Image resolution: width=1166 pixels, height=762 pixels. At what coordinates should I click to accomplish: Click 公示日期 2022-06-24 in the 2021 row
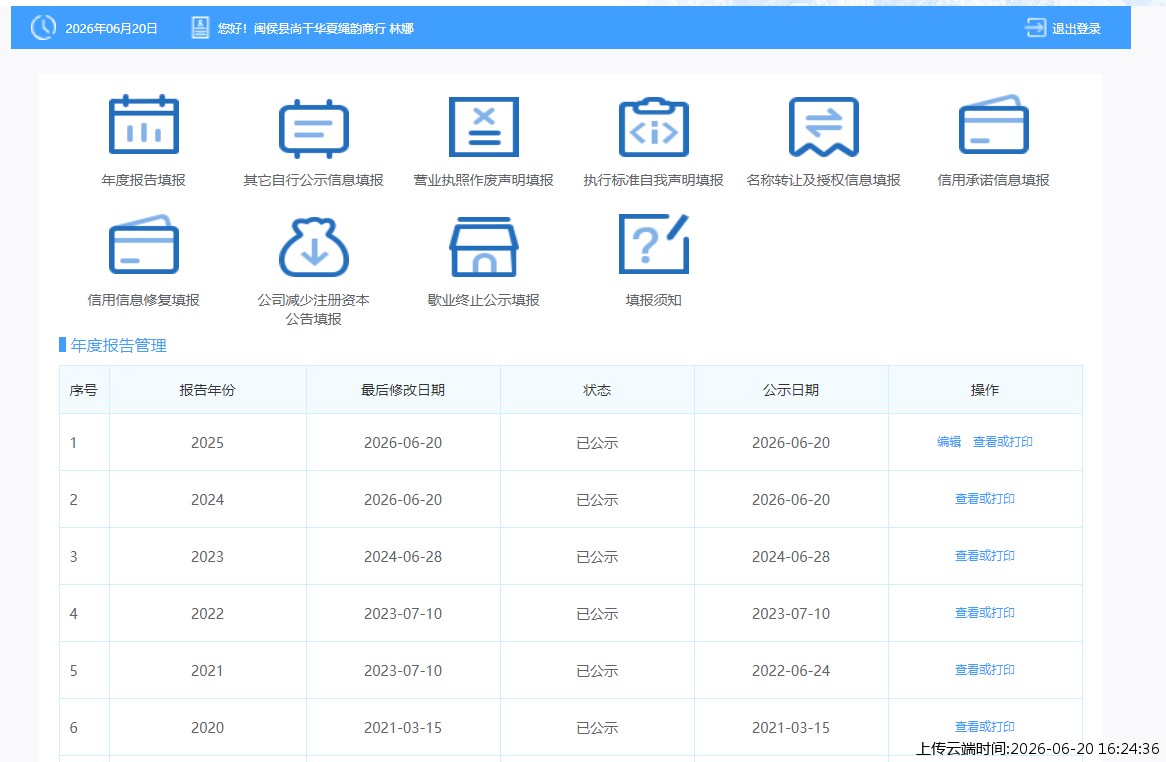(x=791, y=671)
